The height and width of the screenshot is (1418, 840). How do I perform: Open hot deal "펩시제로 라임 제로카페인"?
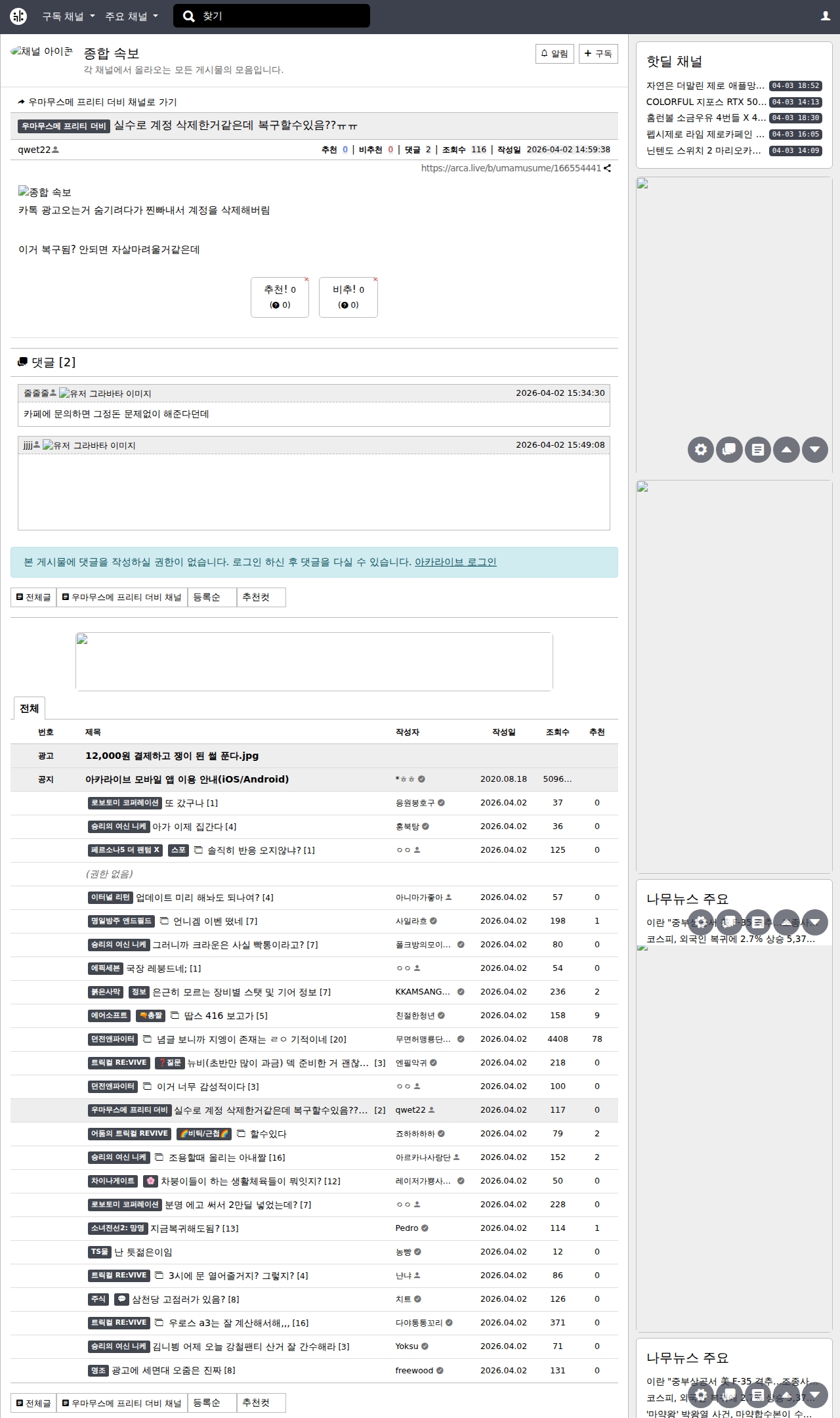(x=705, y=134)
